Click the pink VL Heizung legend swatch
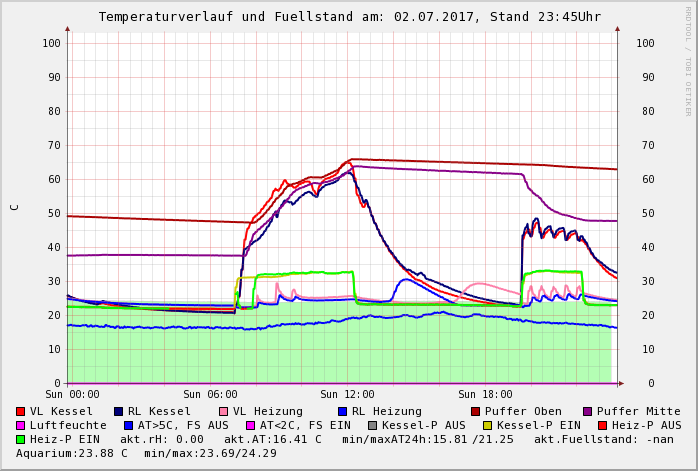This screenshot has width=698, height=471. (223, 412)
